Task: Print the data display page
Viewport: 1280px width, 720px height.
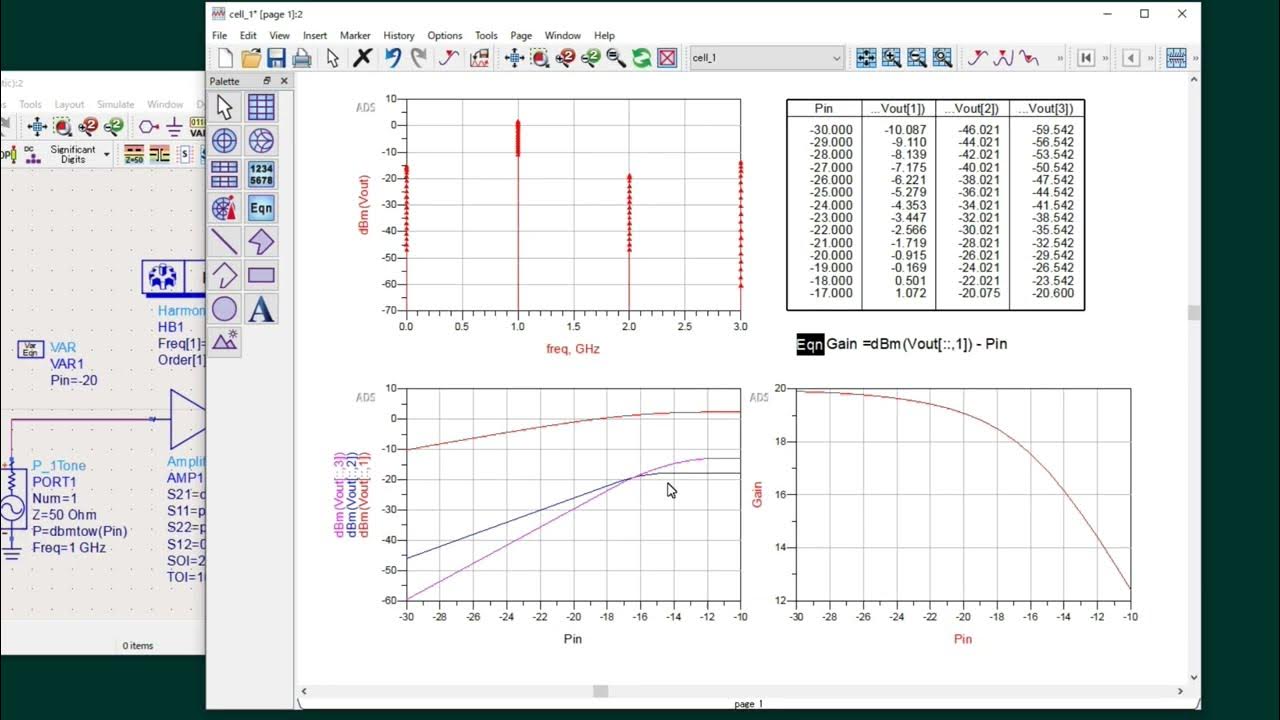Action: click(x=301, y=58)
